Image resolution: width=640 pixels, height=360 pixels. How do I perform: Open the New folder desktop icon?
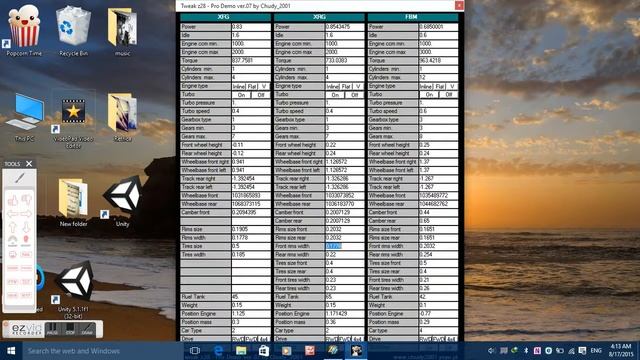click(x=73, y=202)
